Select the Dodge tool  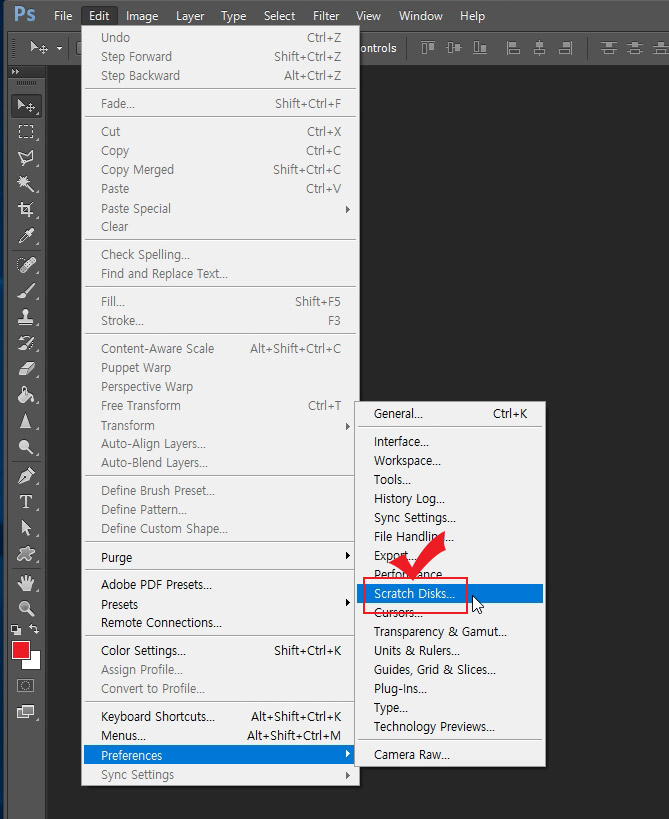(26, 447)
